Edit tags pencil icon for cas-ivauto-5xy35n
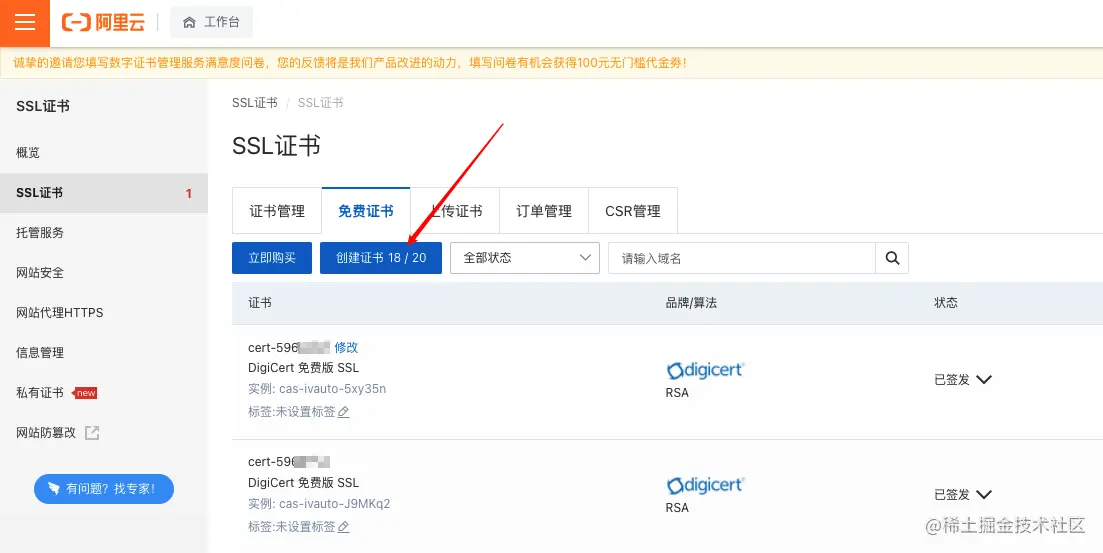Screen dimensions: 1103x553 (x=343, y=412)
